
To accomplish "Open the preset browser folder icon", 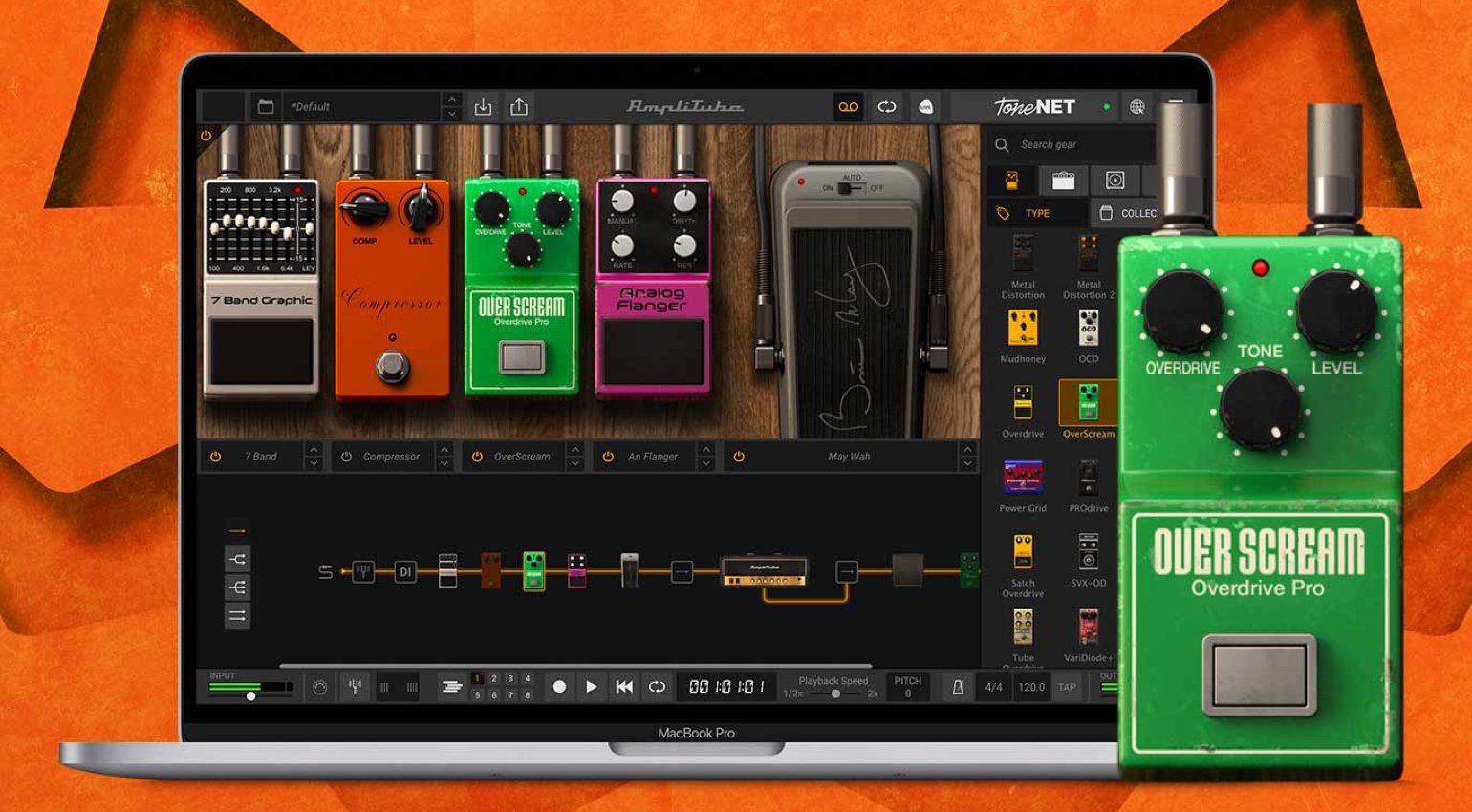I will (x=266, y=107).
